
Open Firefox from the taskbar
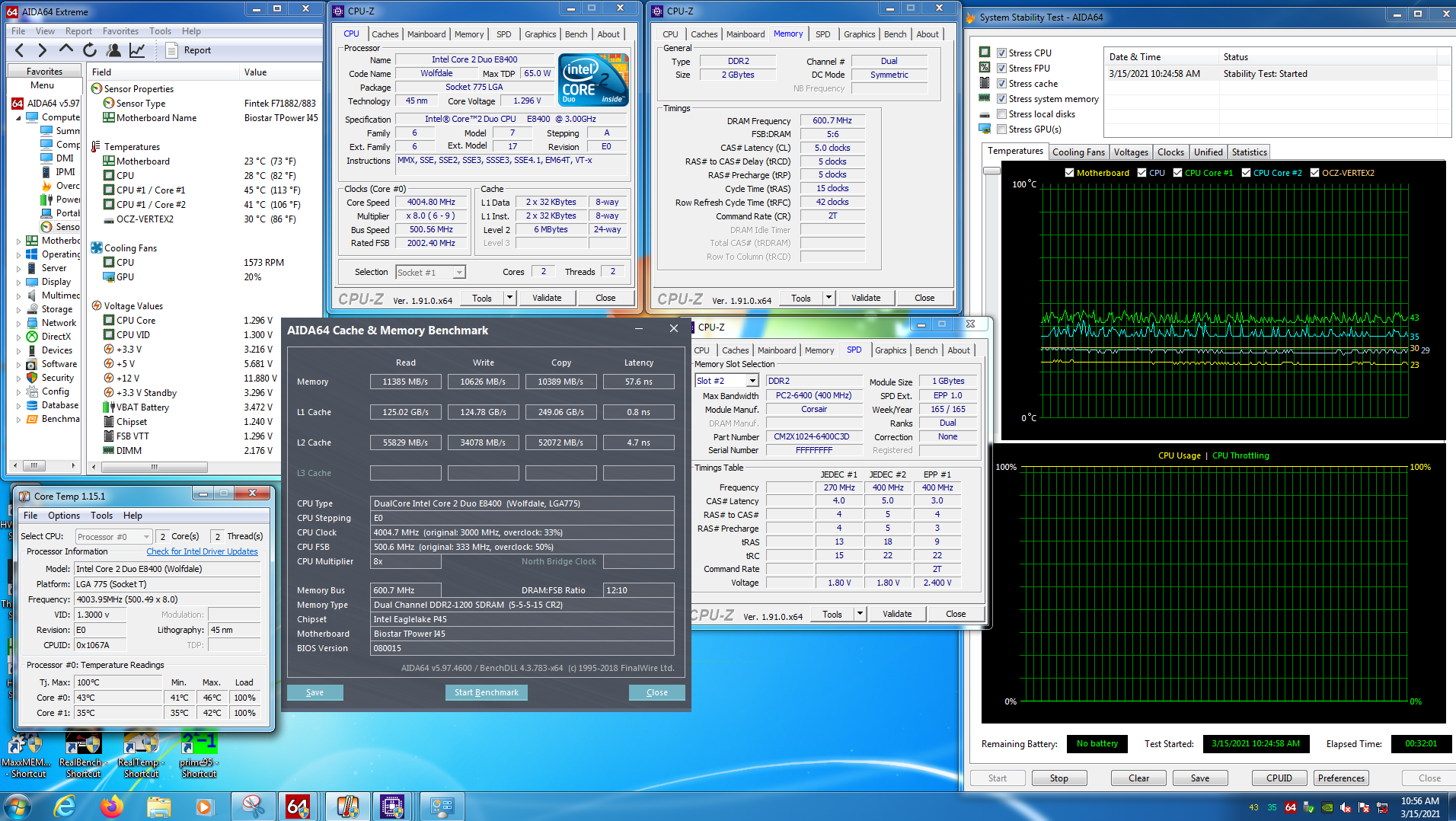pyautogui.click(x=112, y=806)
